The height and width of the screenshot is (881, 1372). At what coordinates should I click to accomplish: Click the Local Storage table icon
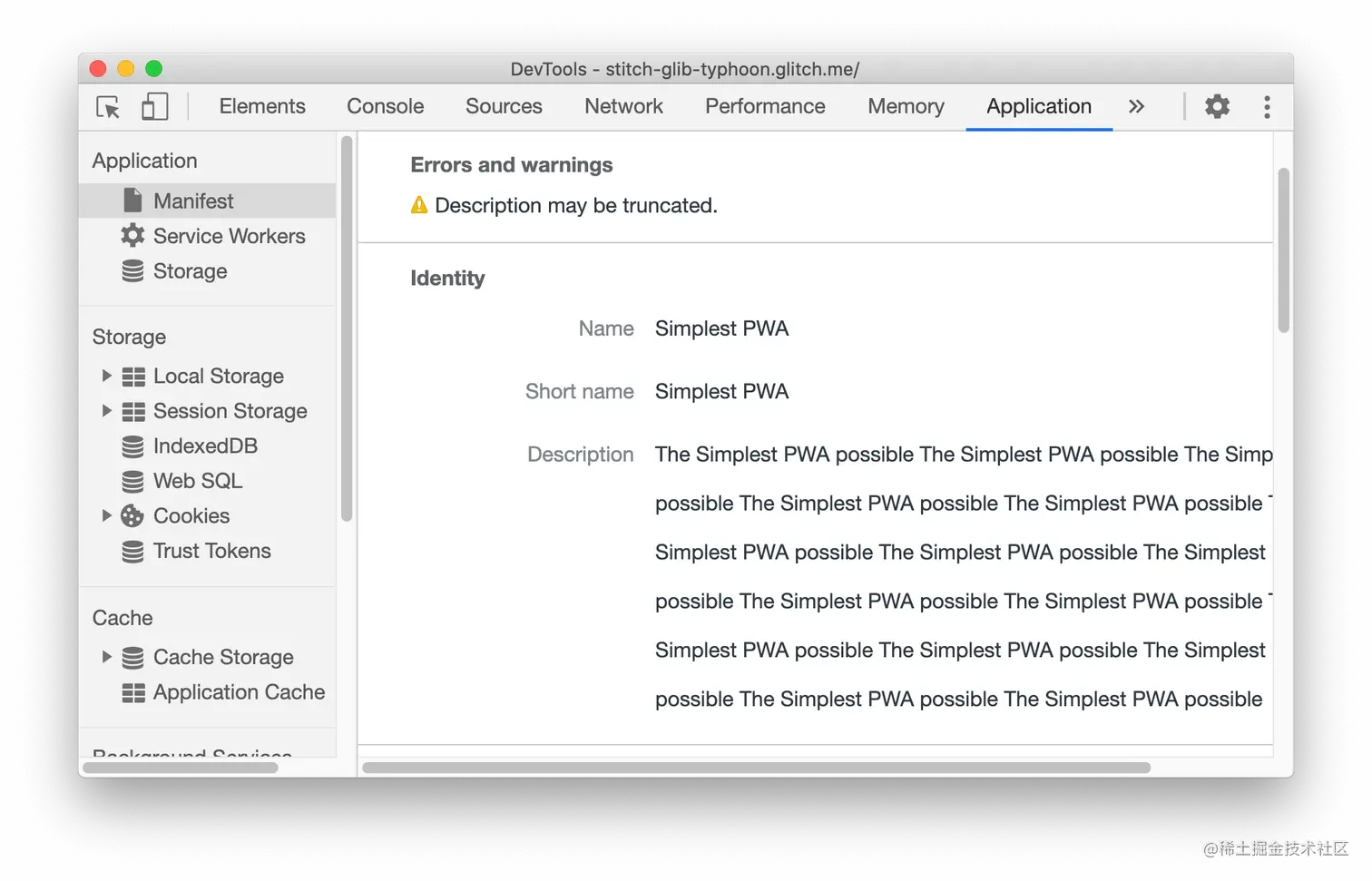coord(133,377)
